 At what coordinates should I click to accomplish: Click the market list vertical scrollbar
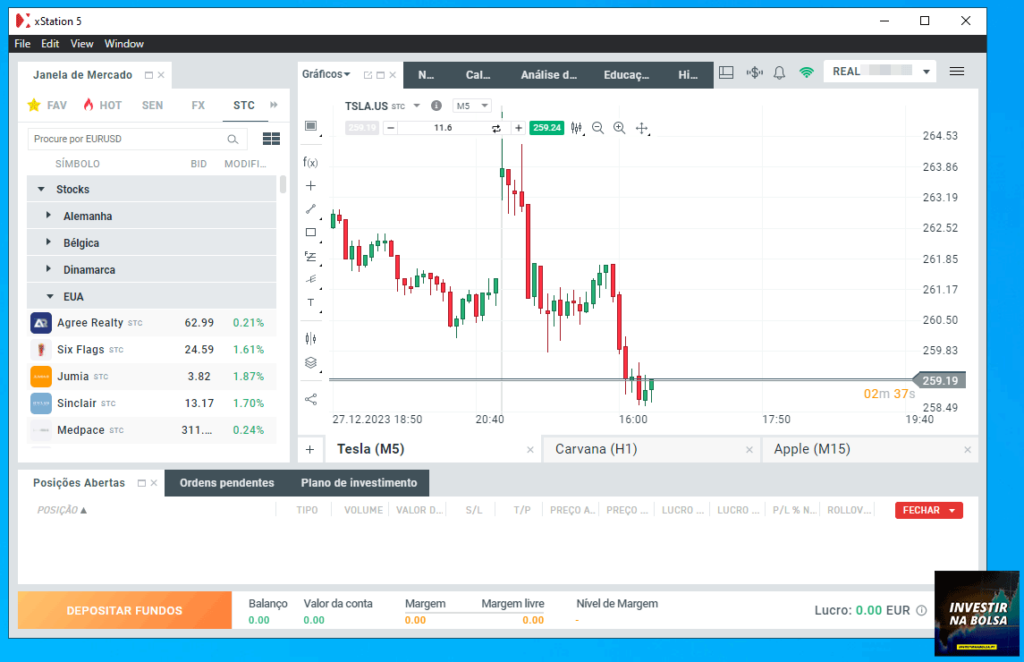(x=283, y=184)
